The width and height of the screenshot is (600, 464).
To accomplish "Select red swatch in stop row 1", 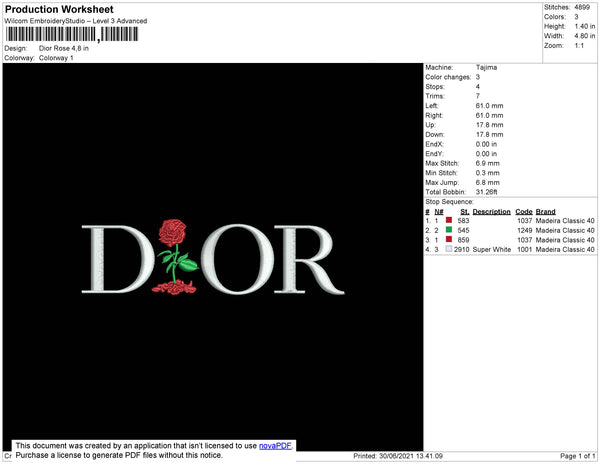I will point(449,220).
